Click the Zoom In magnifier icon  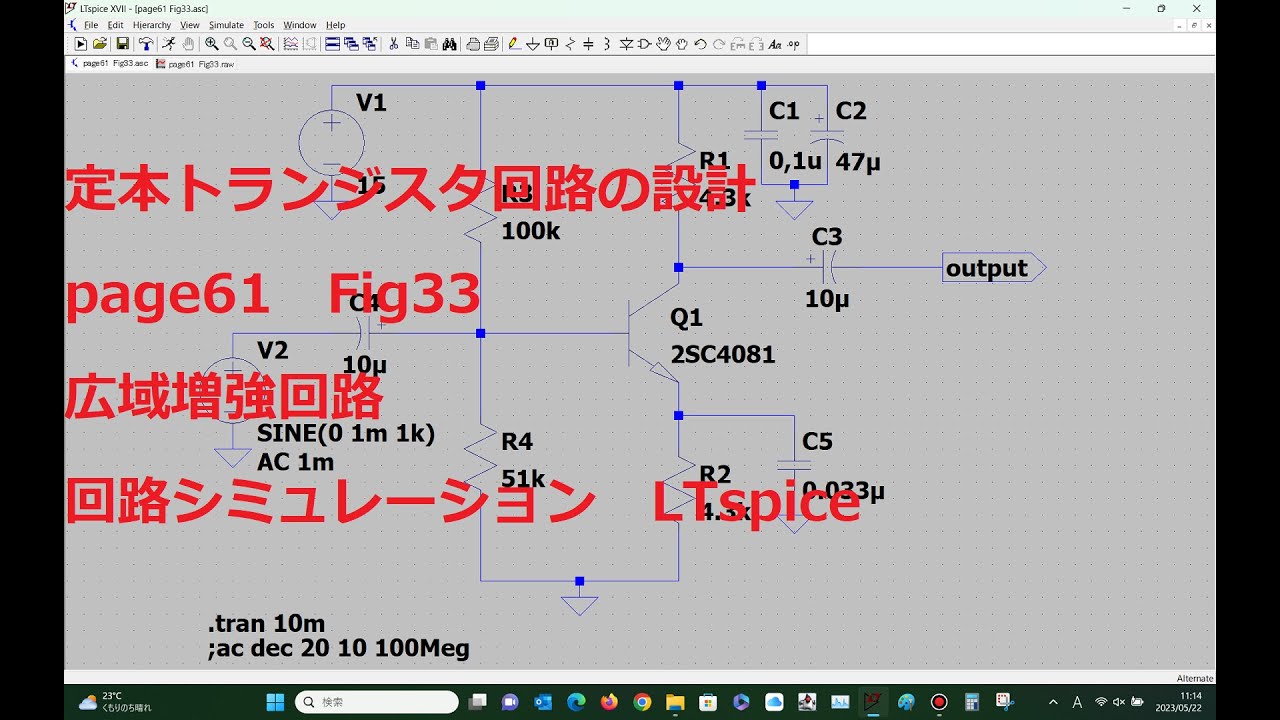coord(212,44)
